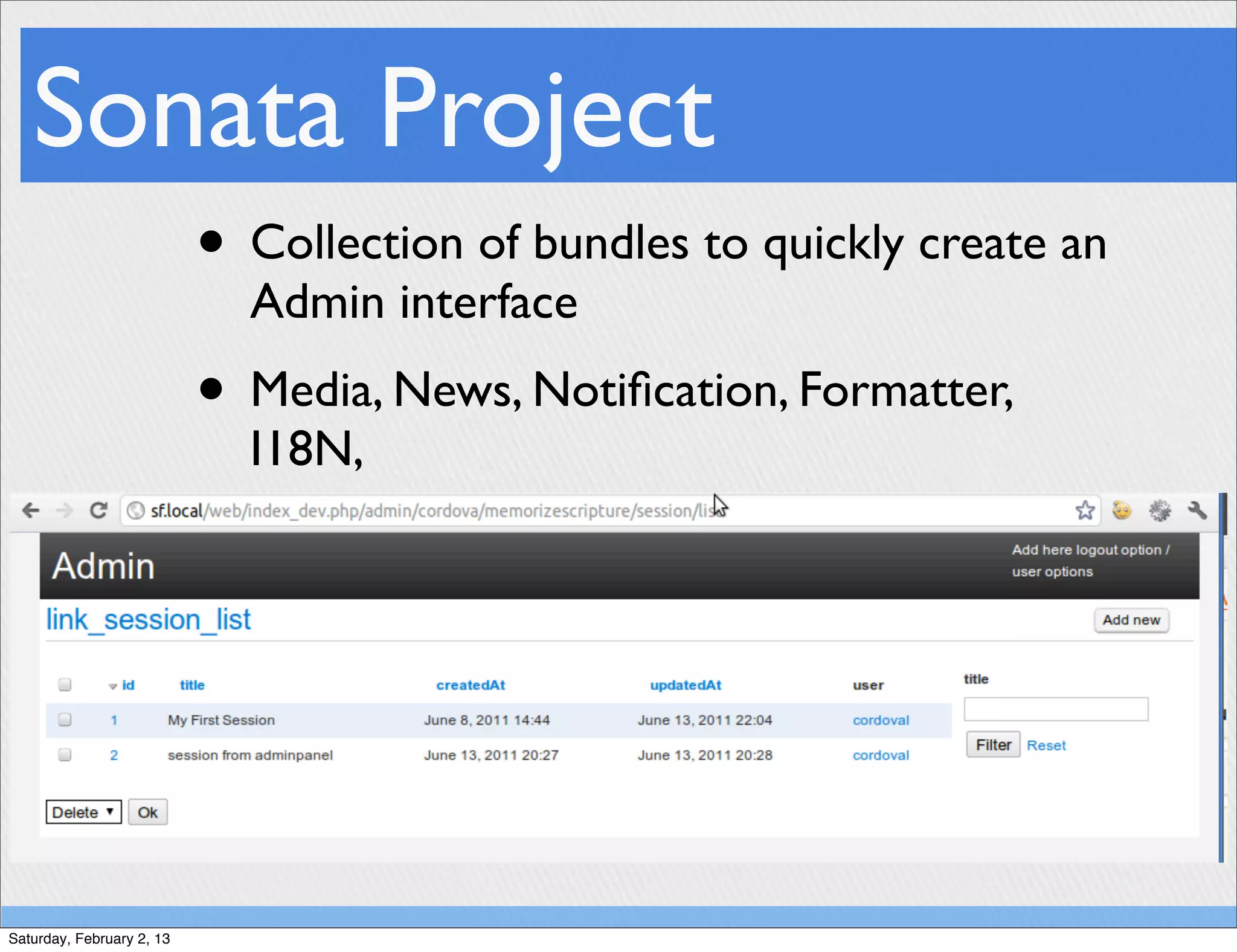Viewport: 1237px width, 952px height.
Task: Click the Admin header title
Action: [103, 567]
